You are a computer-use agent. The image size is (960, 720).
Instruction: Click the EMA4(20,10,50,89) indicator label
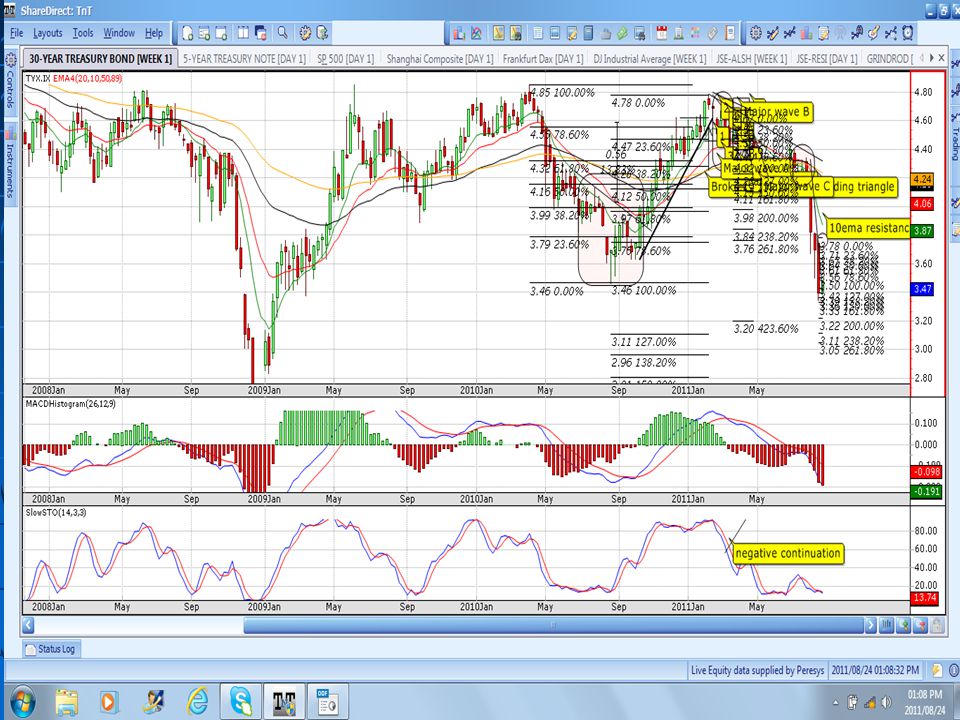point(88,78)
